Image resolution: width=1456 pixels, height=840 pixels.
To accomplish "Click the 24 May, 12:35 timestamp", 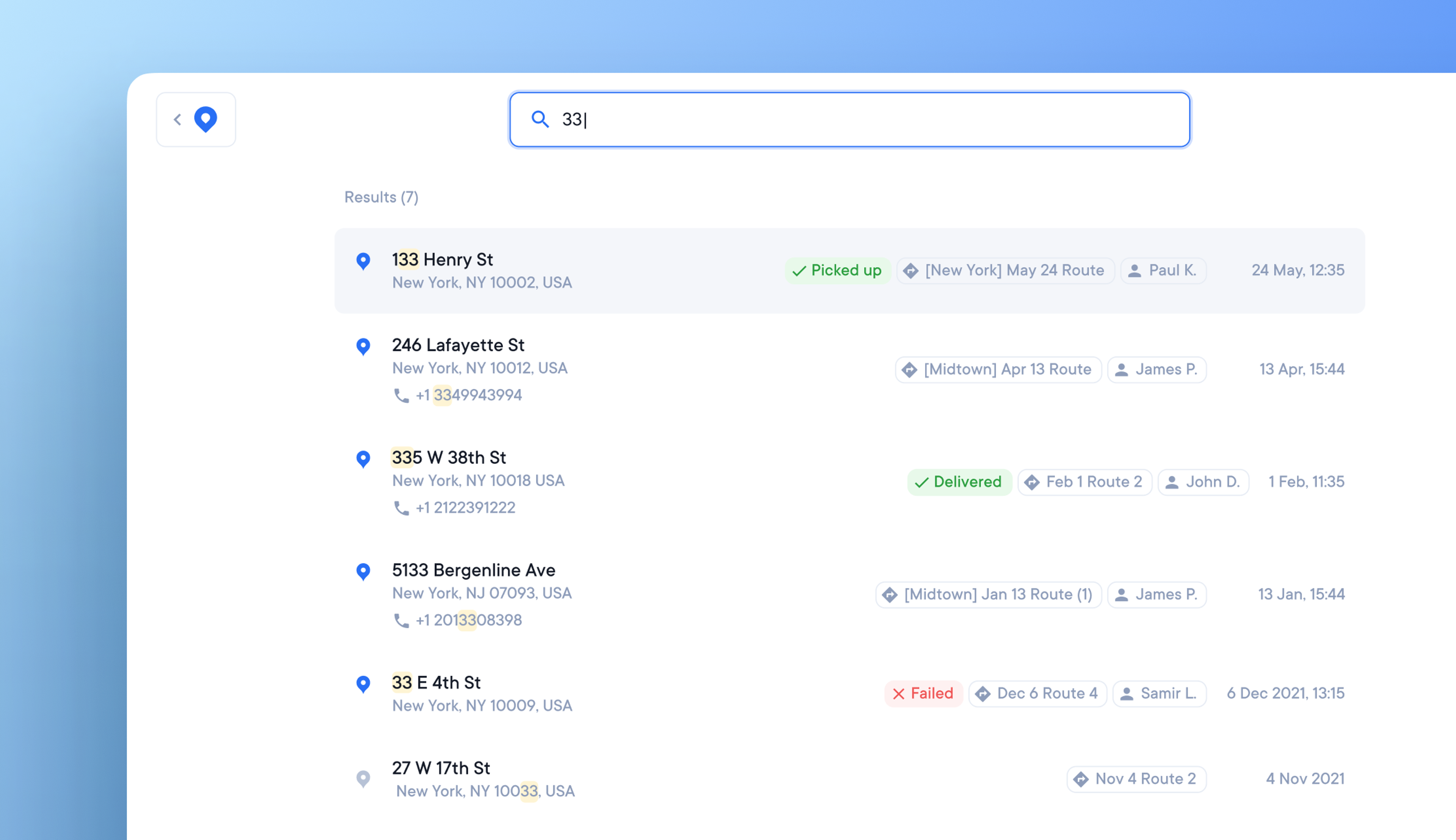I will 1298,271.
